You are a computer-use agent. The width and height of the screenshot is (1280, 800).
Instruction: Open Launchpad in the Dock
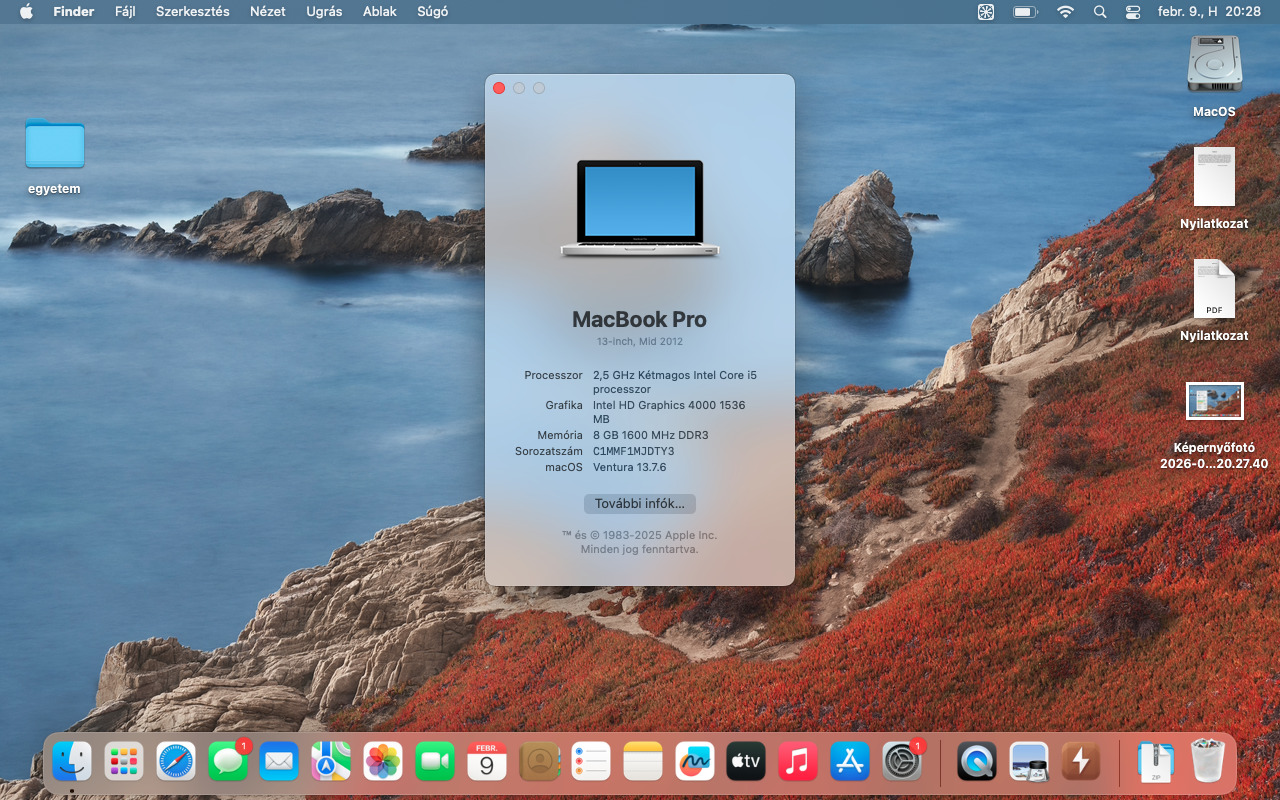[124, 762]
